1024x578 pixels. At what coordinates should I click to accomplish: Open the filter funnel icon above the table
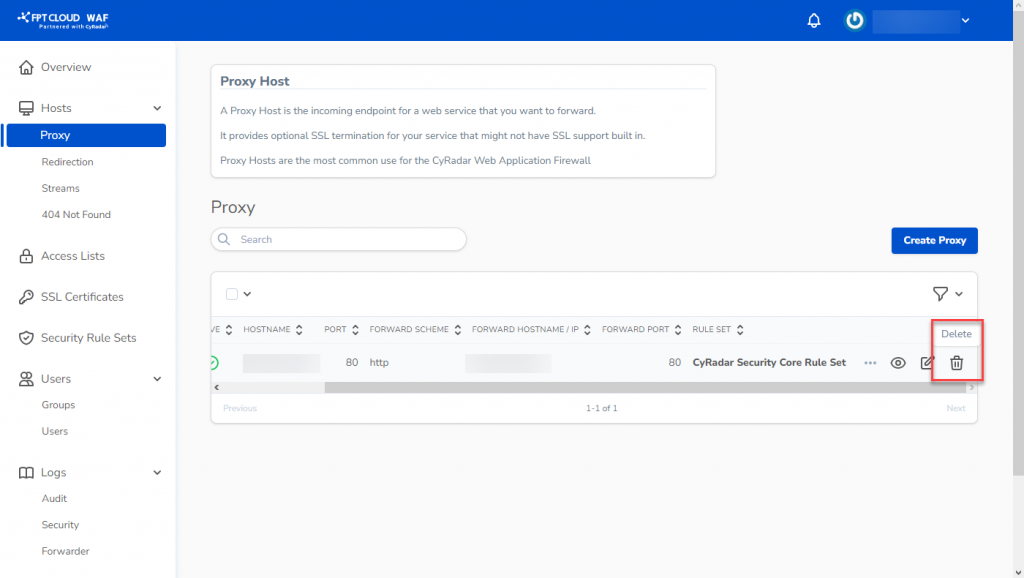tap(941, 293)
